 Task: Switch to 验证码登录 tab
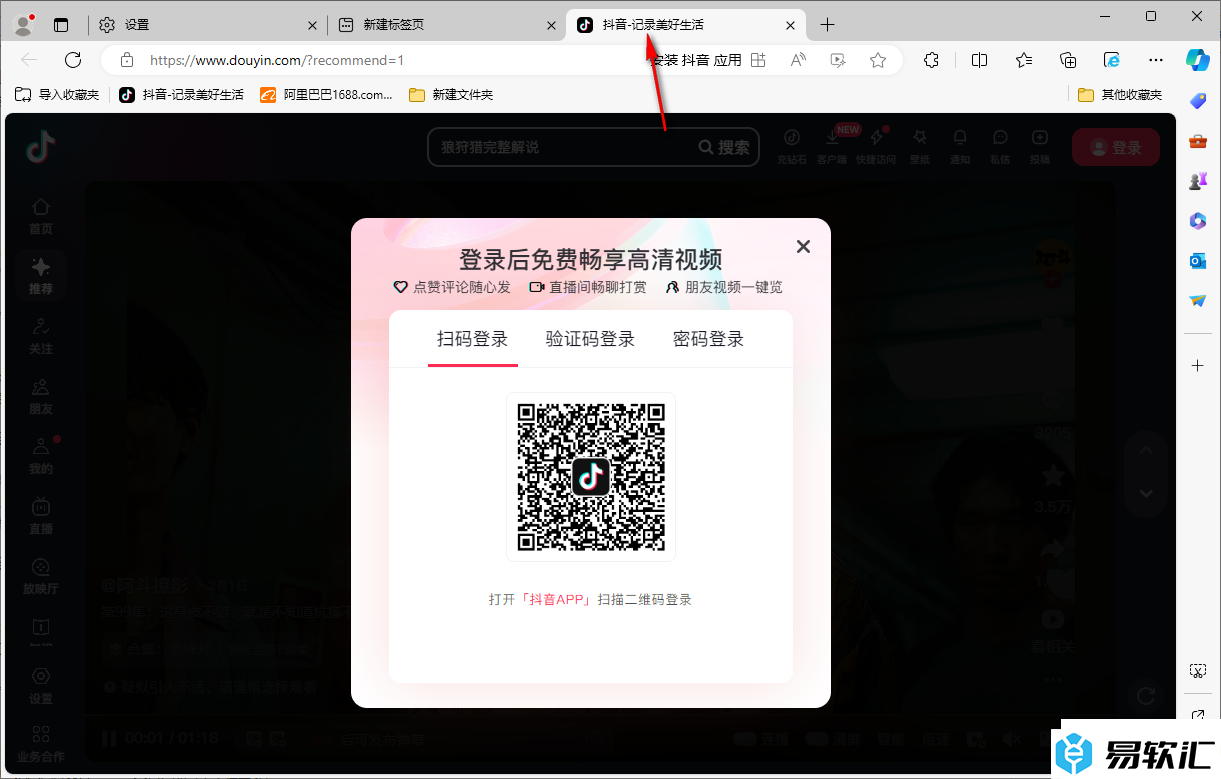(x=590, y=339)
